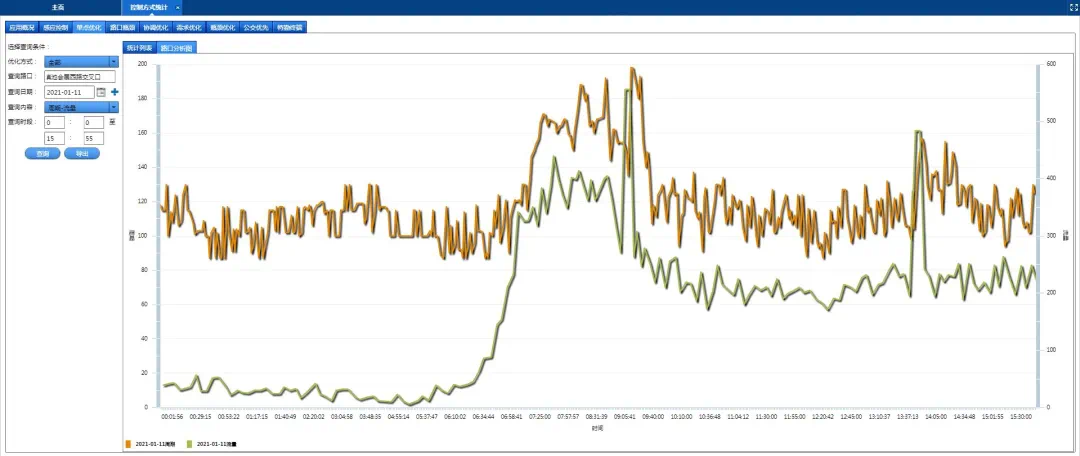The height and width of the screenshot is (456, 1080).
Task: Click the fullscreen expand icon
Action: click(x=1073, y=7)
